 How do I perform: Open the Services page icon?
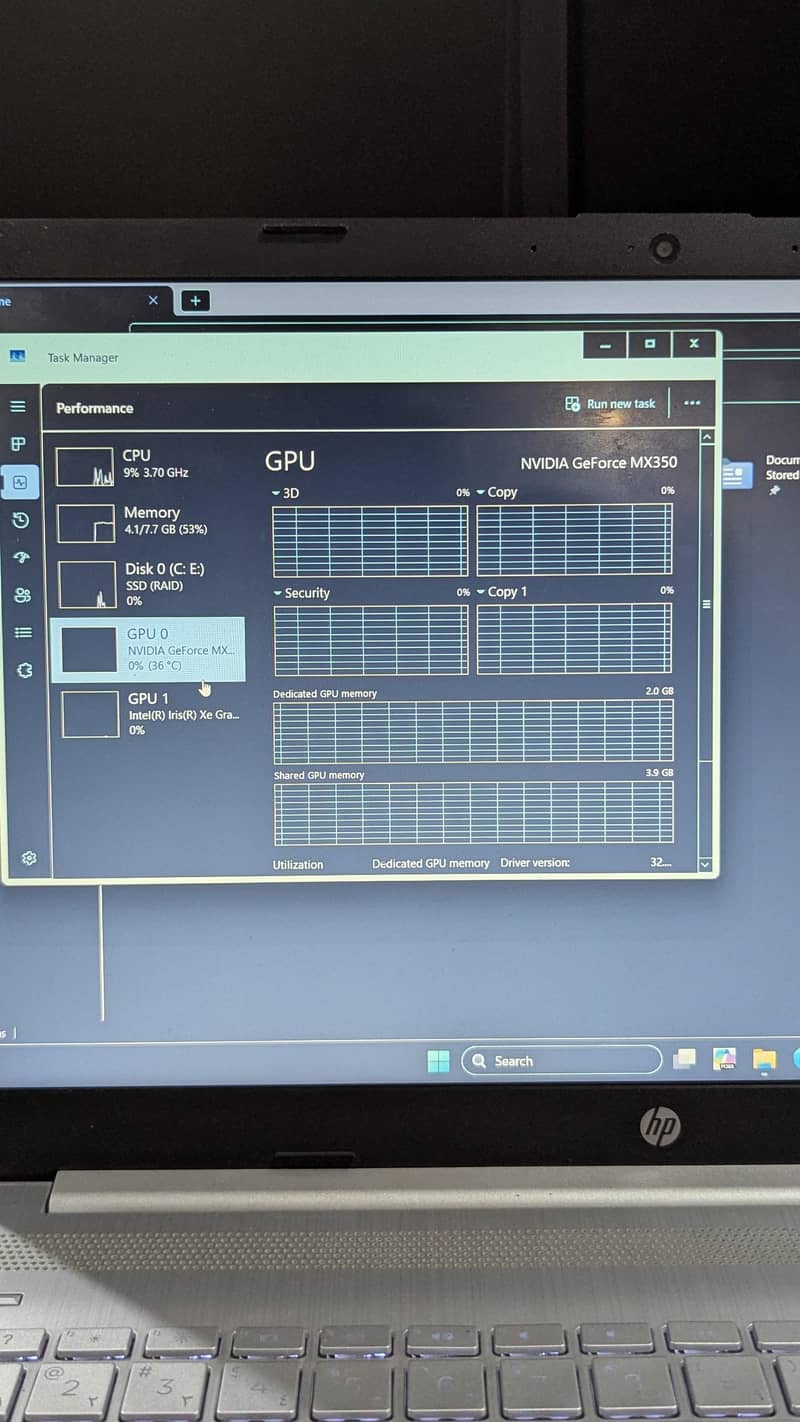tap(24, 671)
